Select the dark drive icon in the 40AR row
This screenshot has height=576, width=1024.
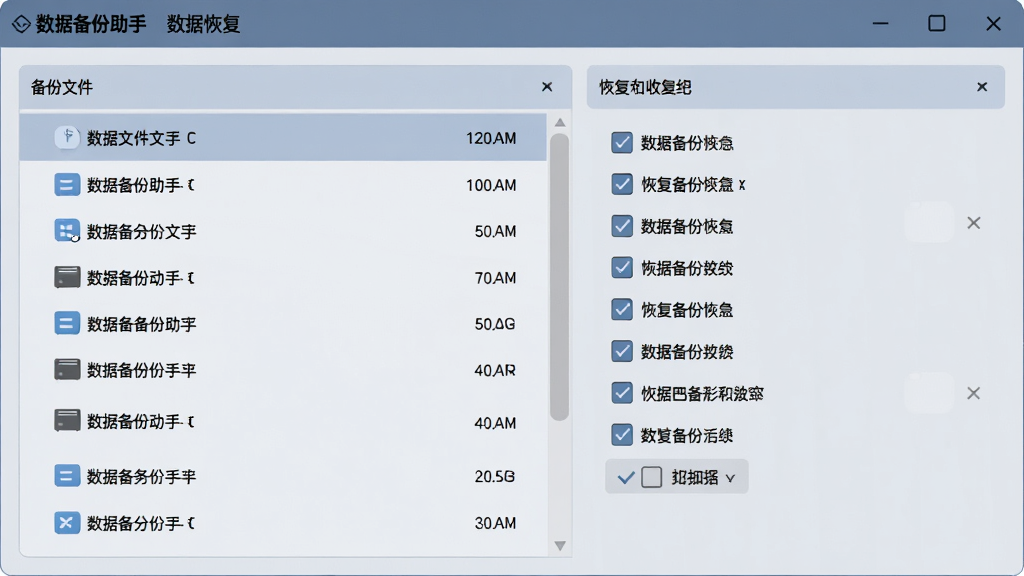point(67,370)
